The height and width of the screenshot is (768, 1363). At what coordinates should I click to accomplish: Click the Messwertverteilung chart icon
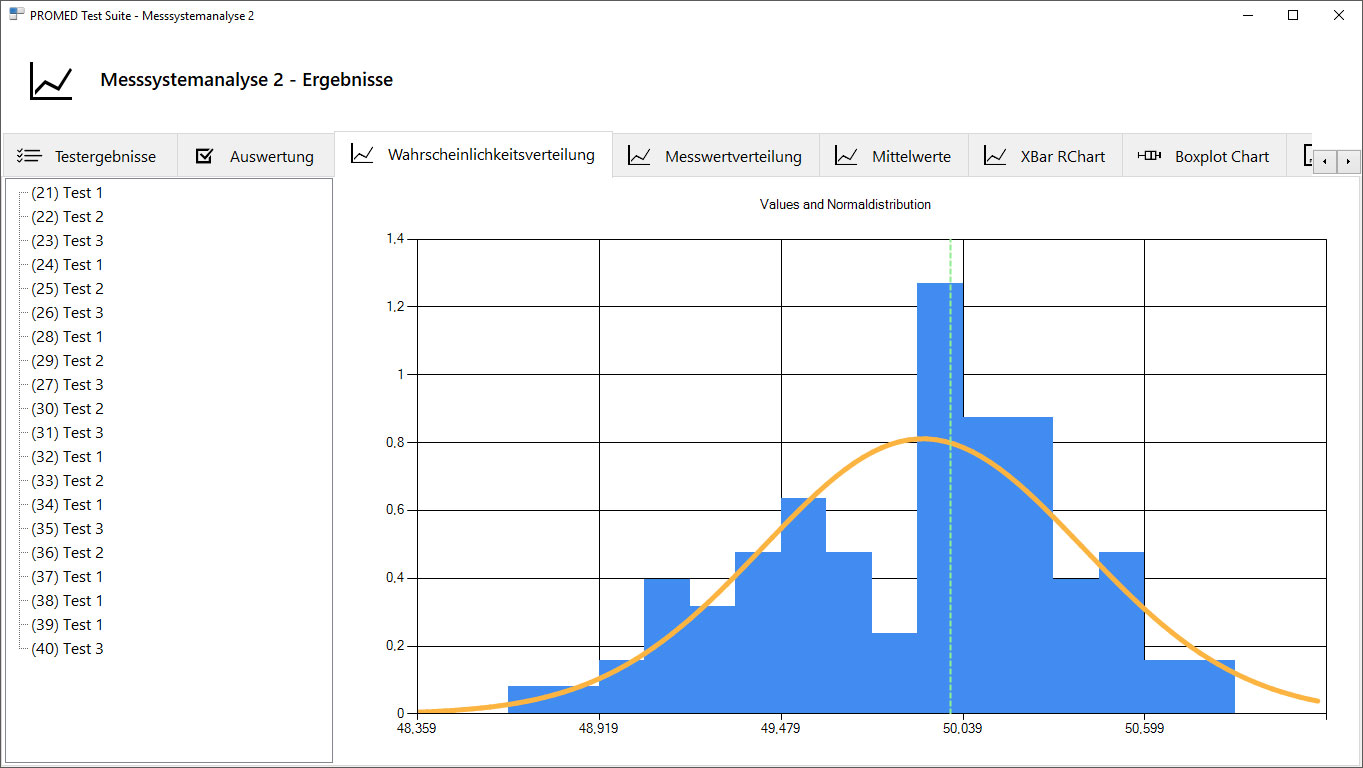[x=639, y=156]
